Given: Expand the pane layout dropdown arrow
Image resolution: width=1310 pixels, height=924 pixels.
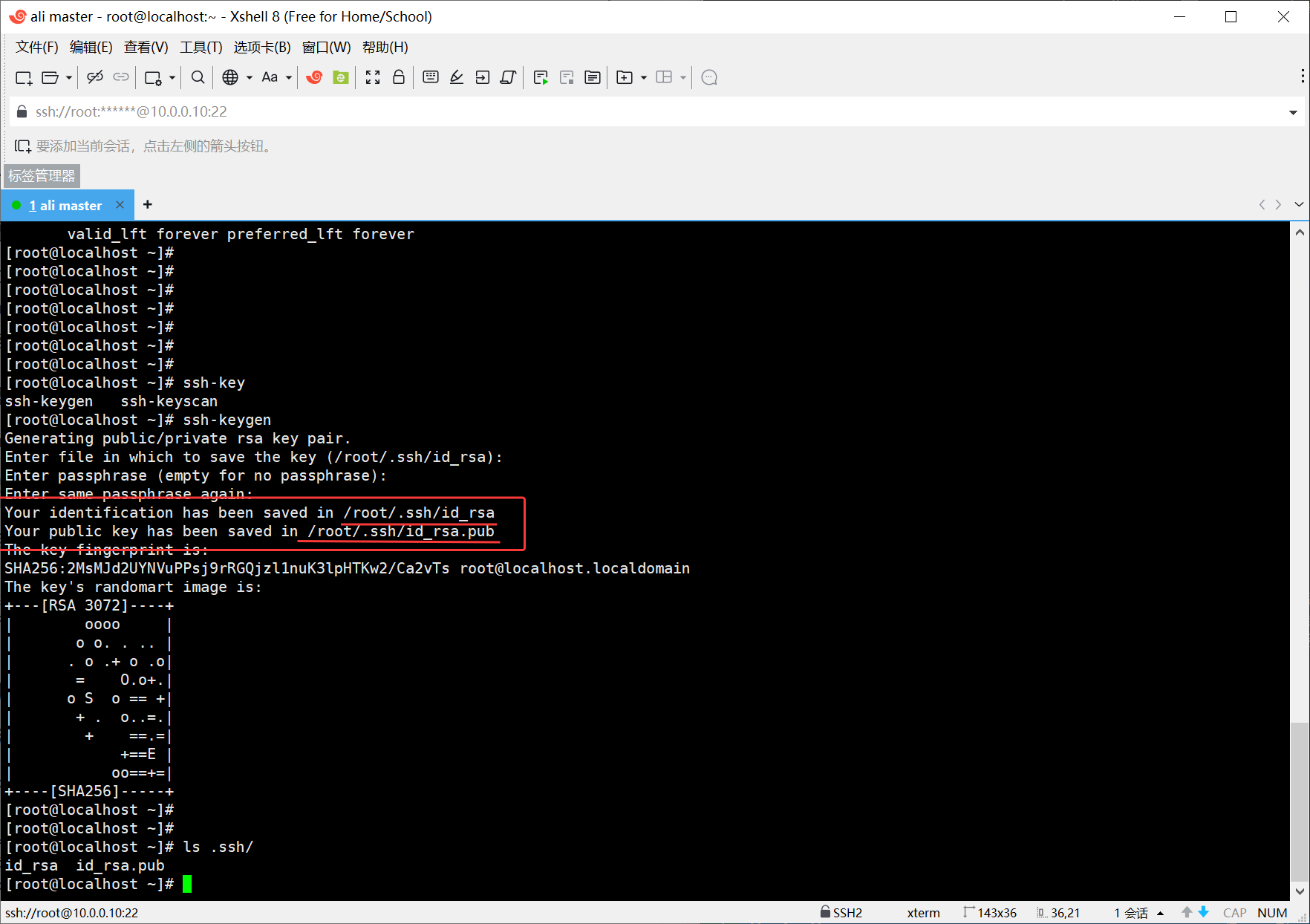Looking at the screenshot, I should coord(683,77).
